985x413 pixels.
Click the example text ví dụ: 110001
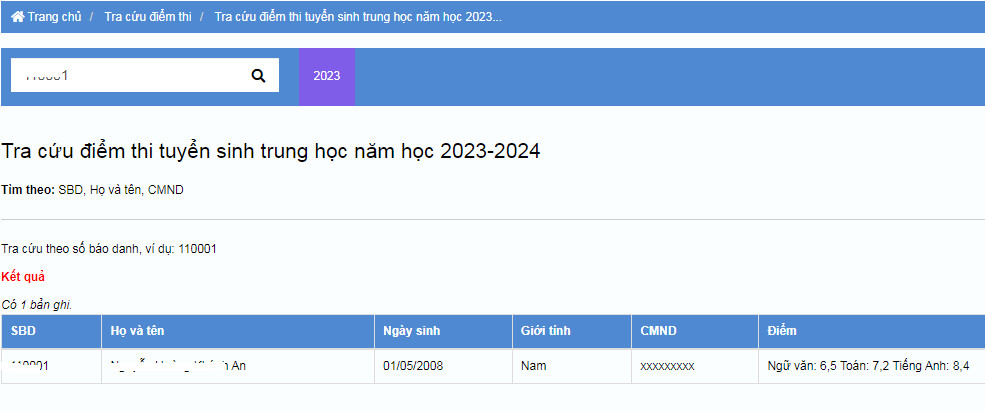[x=182, y=249]
